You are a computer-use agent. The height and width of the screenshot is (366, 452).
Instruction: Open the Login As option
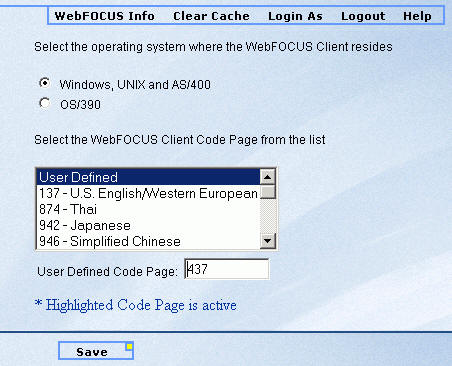click(x=295, y=16)
